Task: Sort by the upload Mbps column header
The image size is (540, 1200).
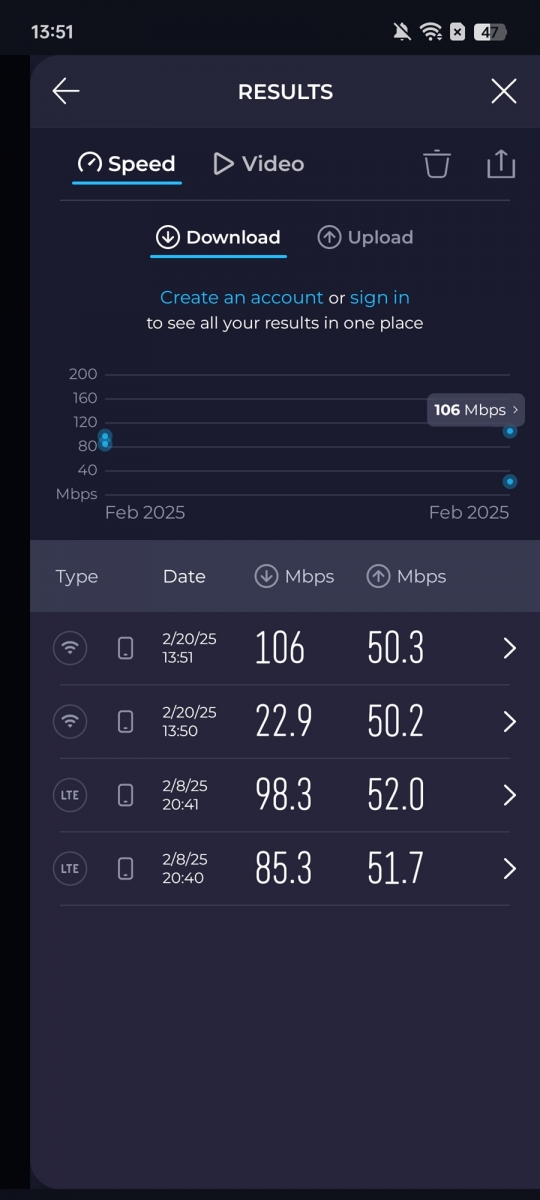Action: (406, 576)
